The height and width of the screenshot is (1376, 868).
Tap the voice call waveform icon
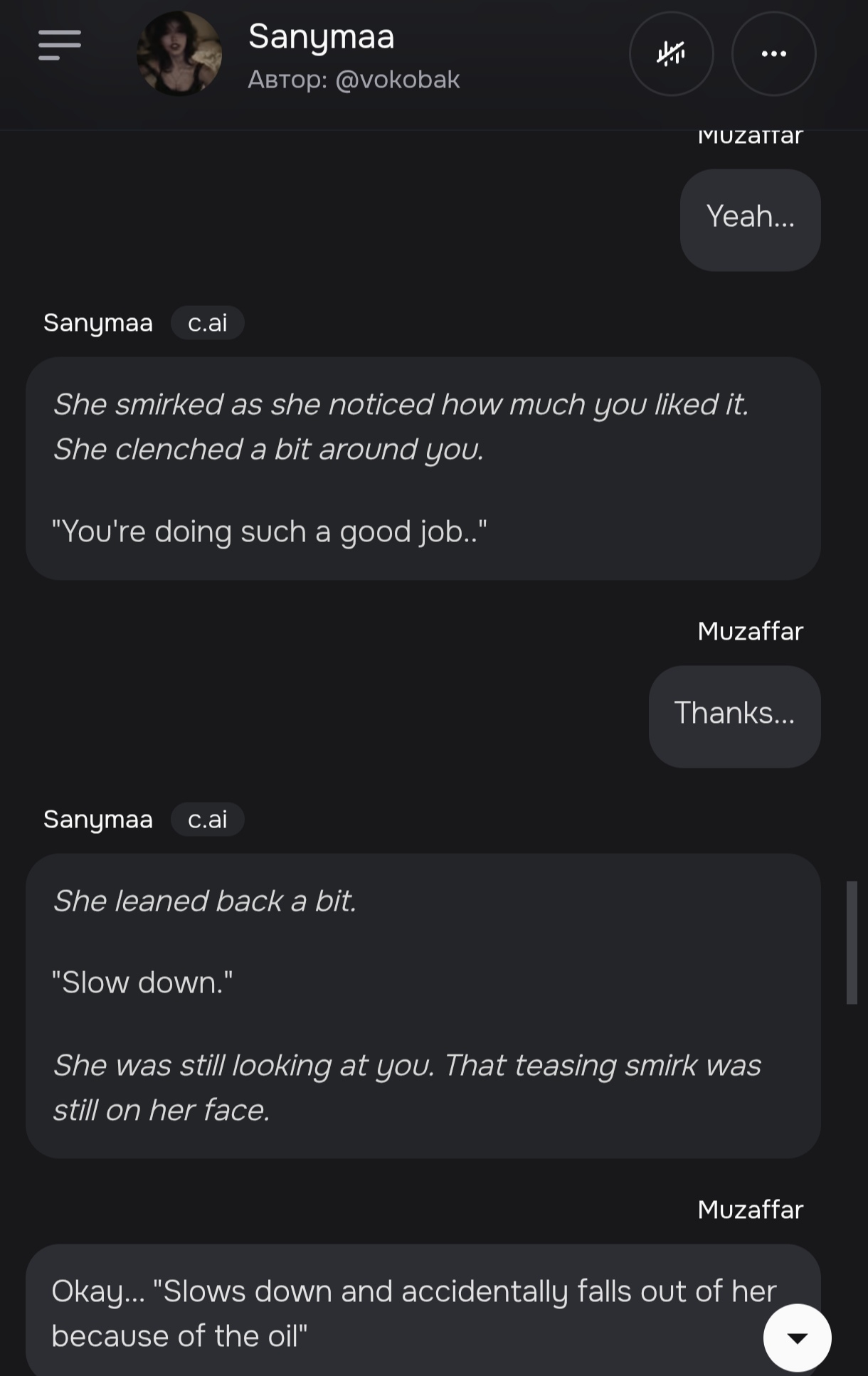tap(671, 53)
